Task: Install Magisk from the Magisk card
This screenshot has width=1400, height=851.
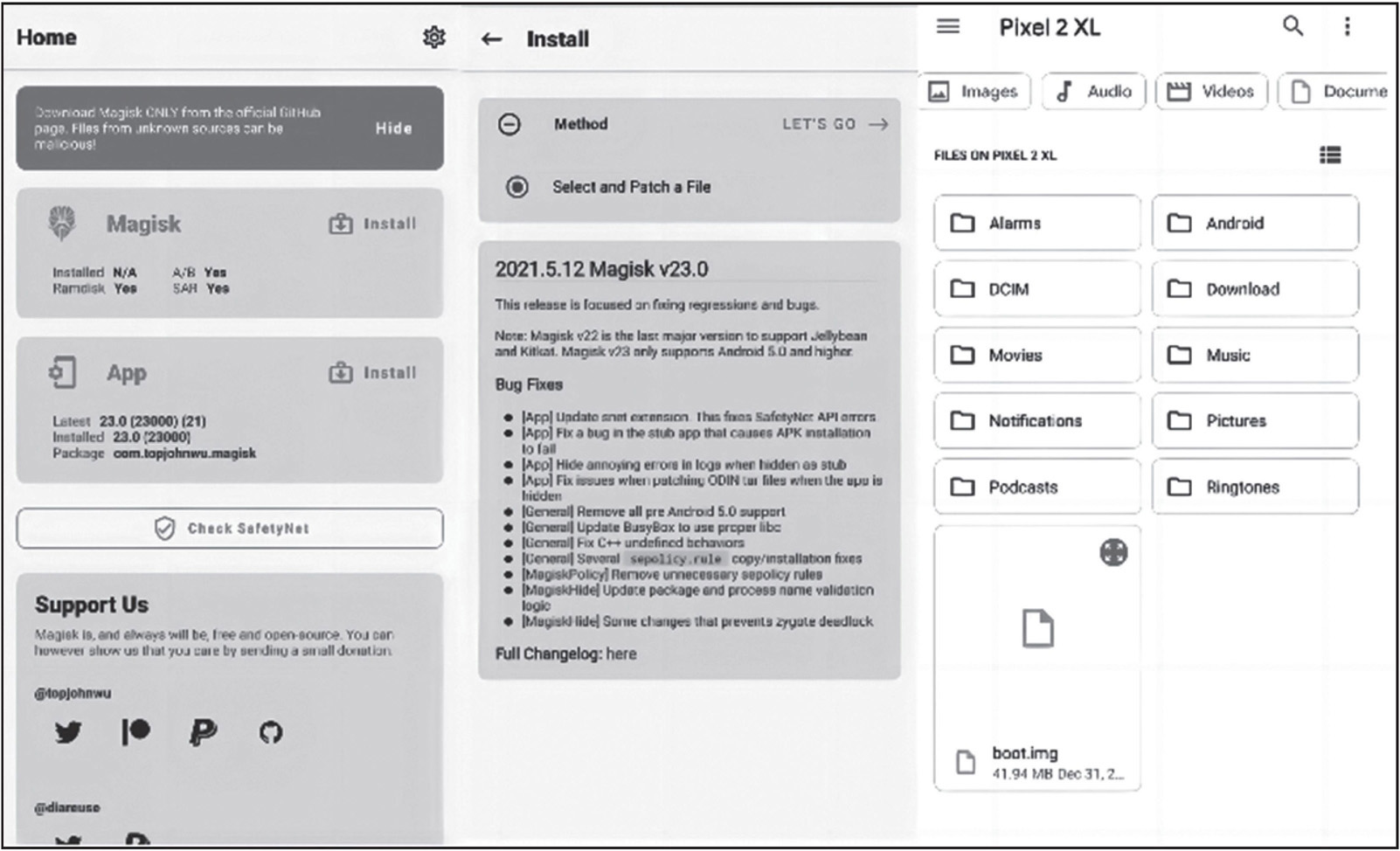Action: pos(372,224)
